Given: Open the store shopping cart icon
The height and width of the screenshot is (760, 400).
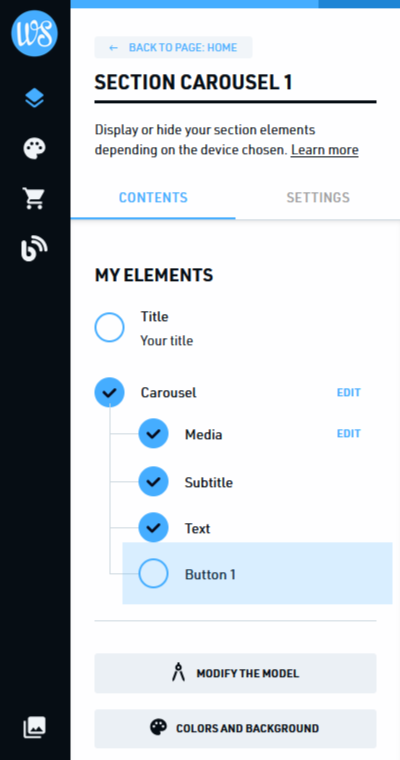Looking at the screenshot, I should (x=34, y=198).
